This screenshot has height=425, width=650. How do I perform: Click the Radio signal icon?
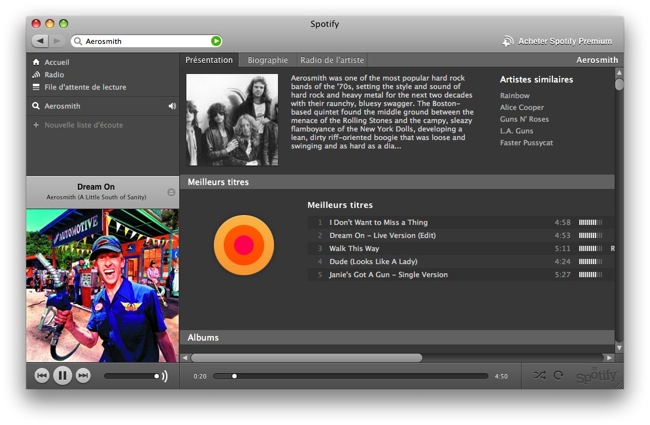coord(36,75)
